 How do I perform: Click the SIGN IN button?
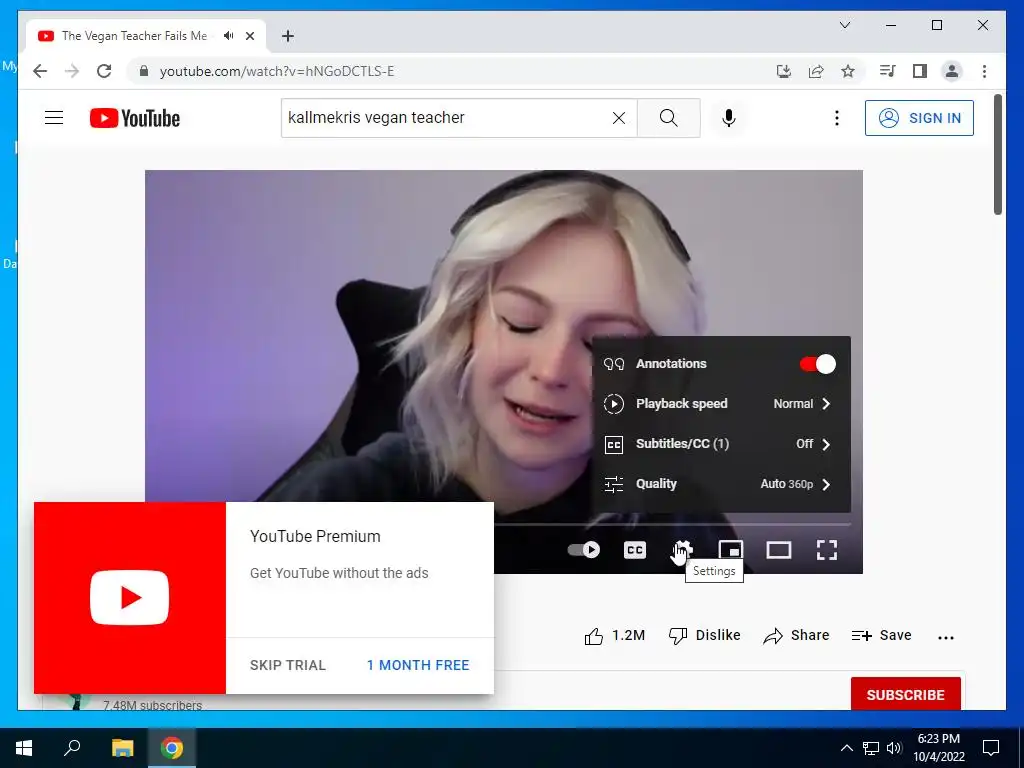[919, 118]
